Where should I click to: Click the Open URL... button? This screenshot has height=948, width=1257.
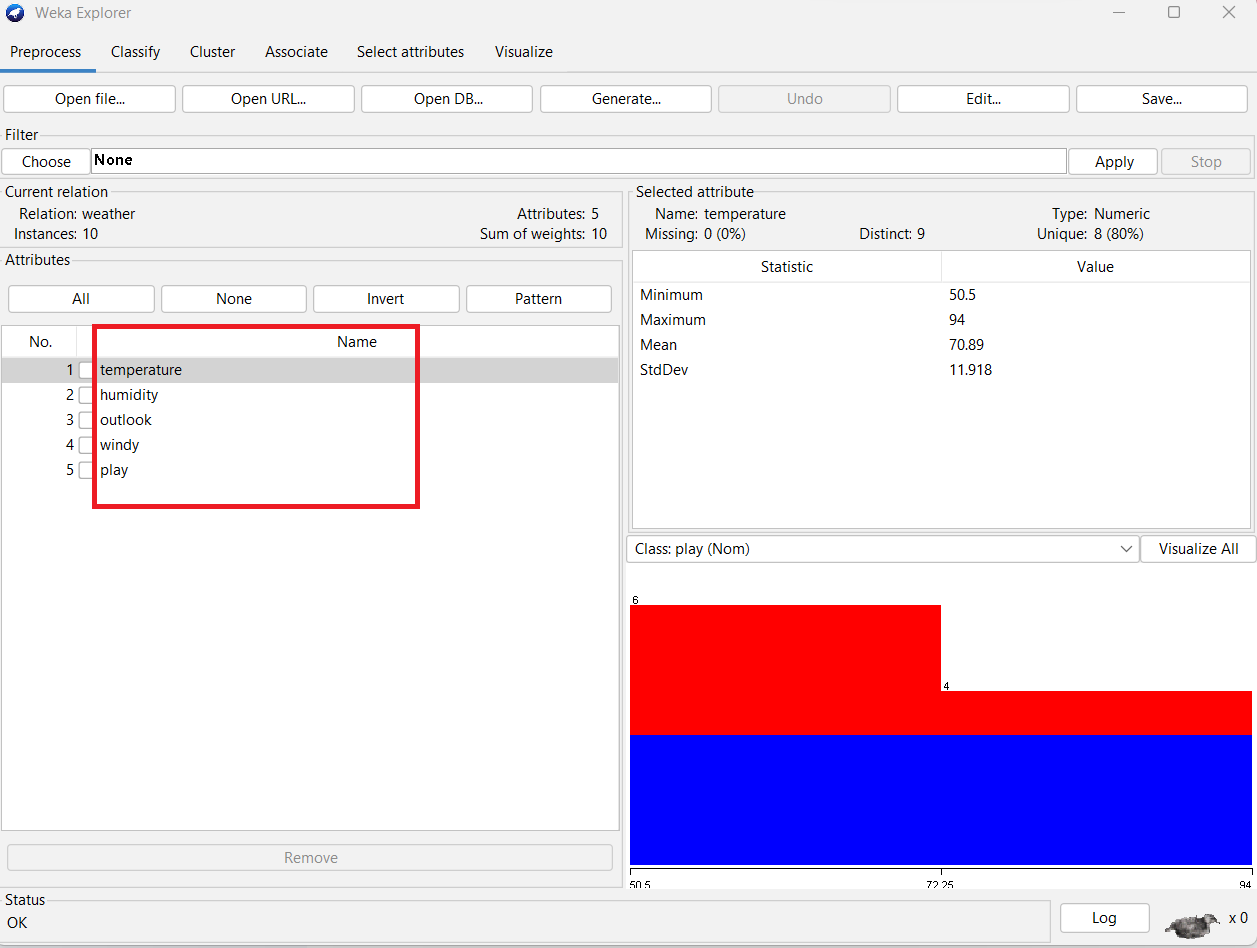point(268,99)
